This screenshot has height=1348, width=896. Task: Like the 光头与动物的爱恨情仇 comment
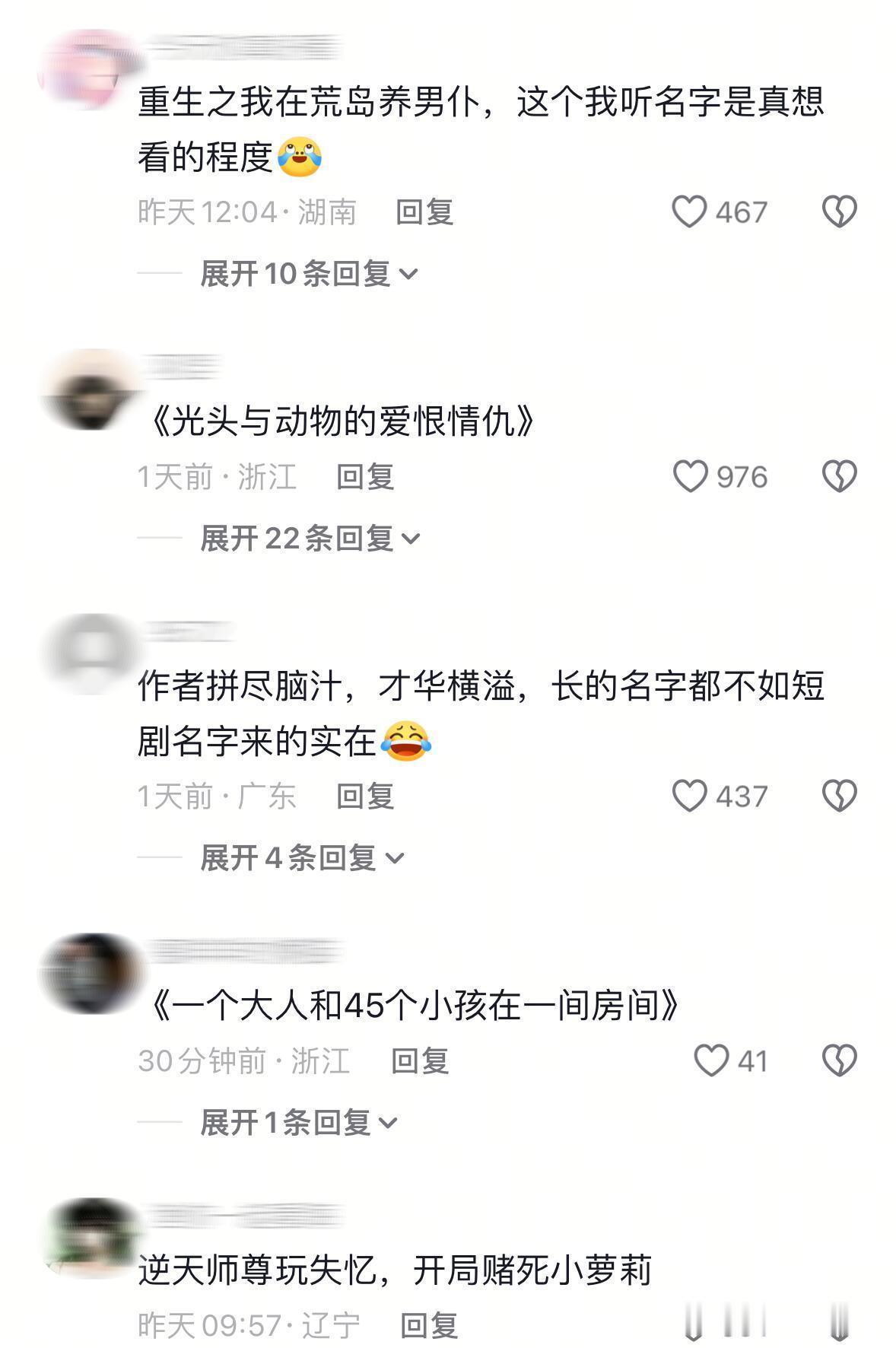[691, 477]
